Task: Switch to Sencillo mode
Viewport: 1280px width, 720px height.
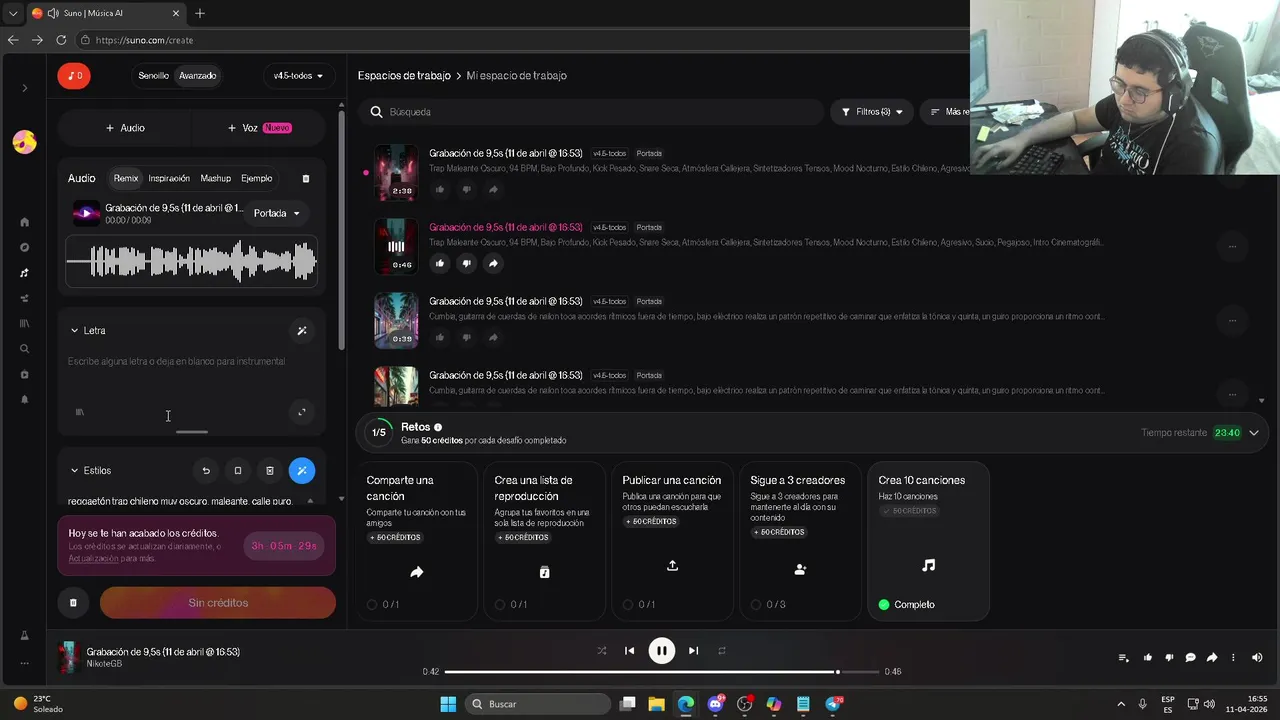Action: 153,76
